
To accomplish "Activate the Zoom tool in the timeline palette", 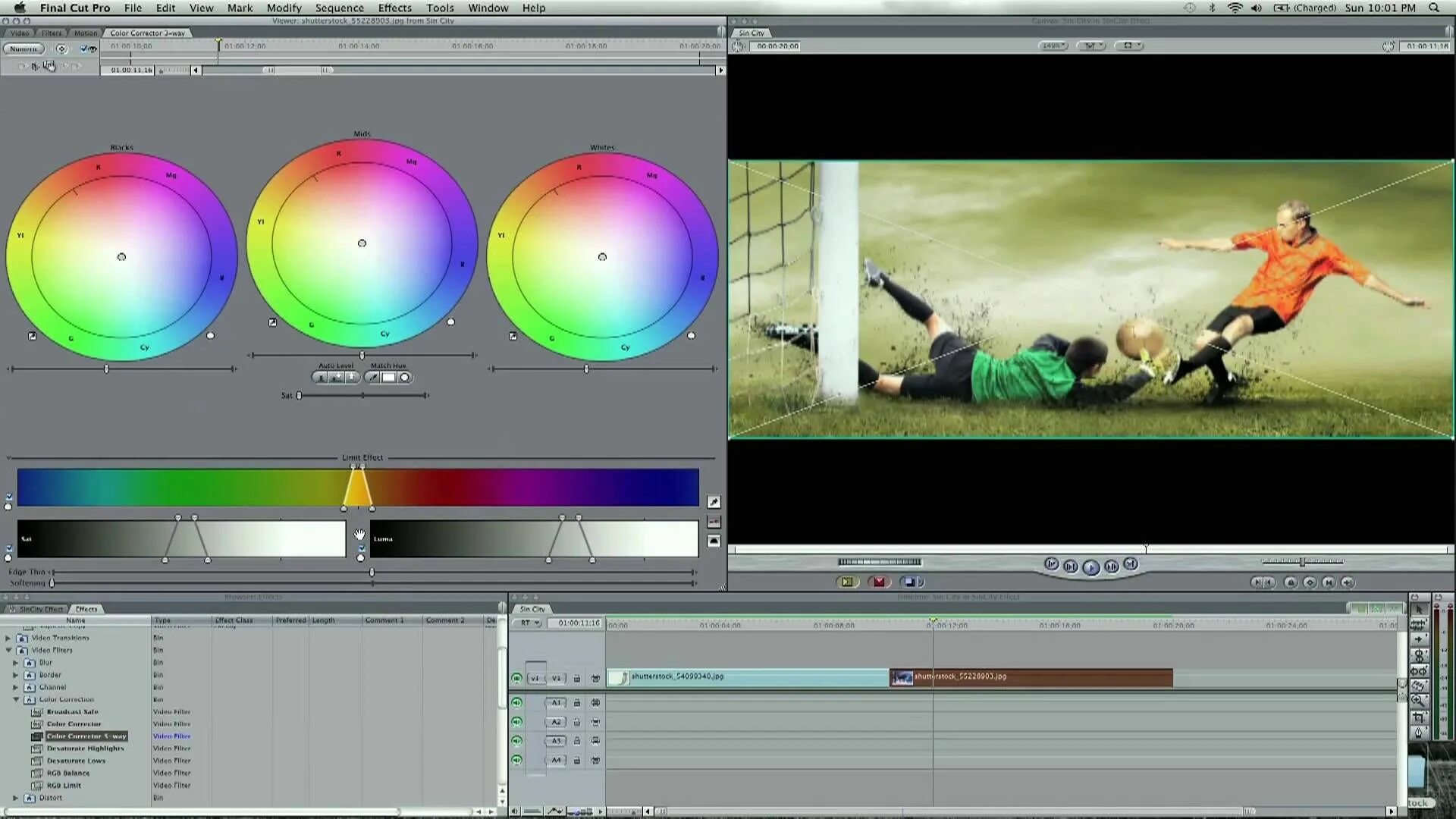I will (x=1419, y=699).
